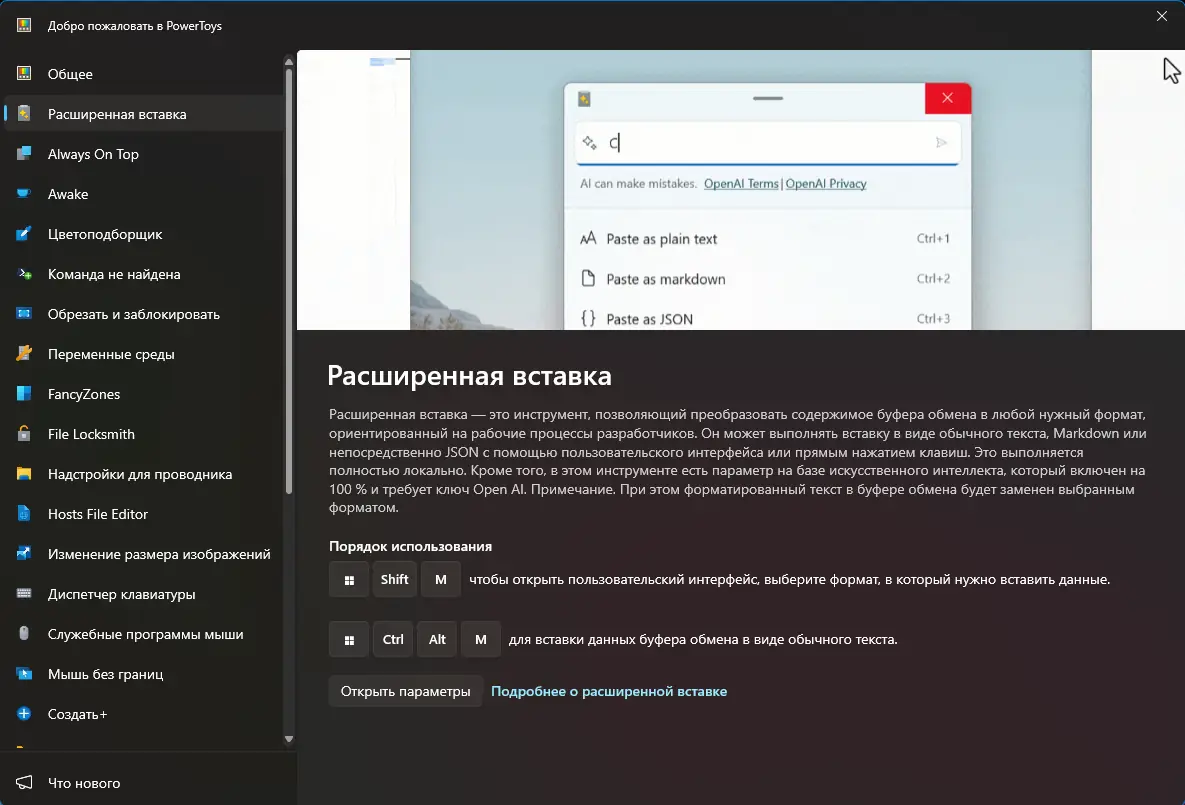Click the Расширенная вставка heading
This screenshot has width=1185, height=805.
(469, 376)
